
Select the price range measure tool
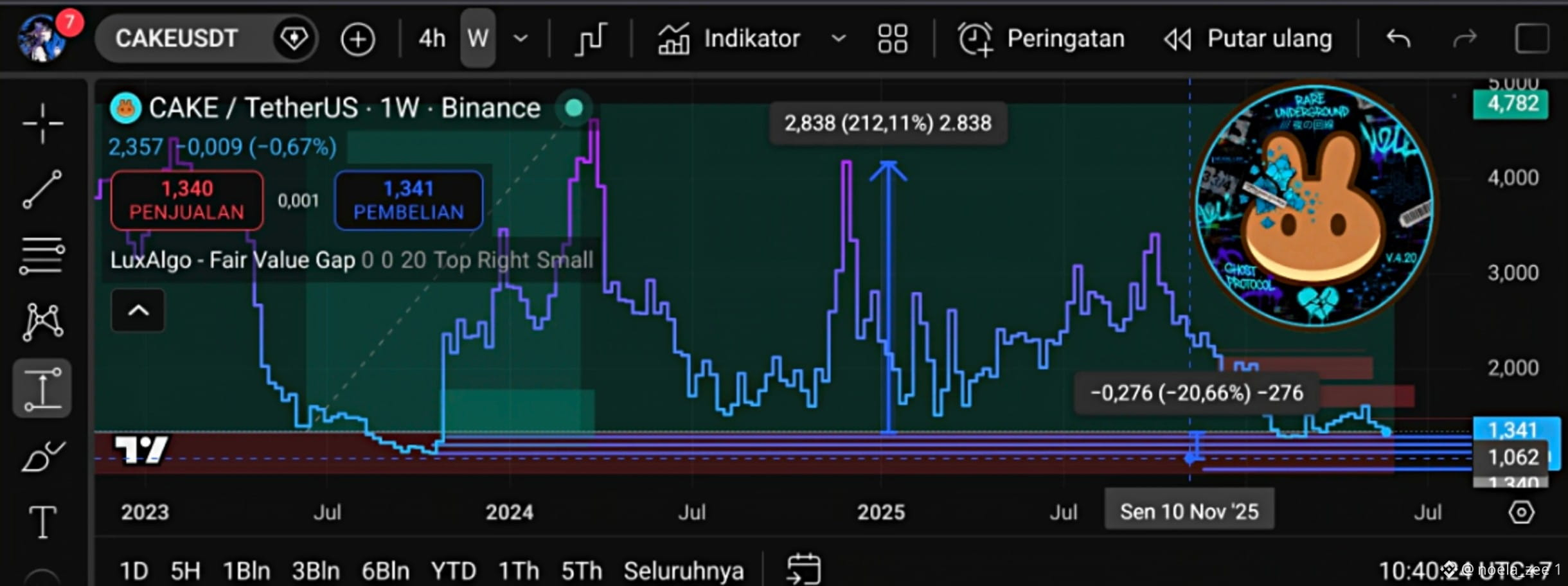click(x=42, y=388)
